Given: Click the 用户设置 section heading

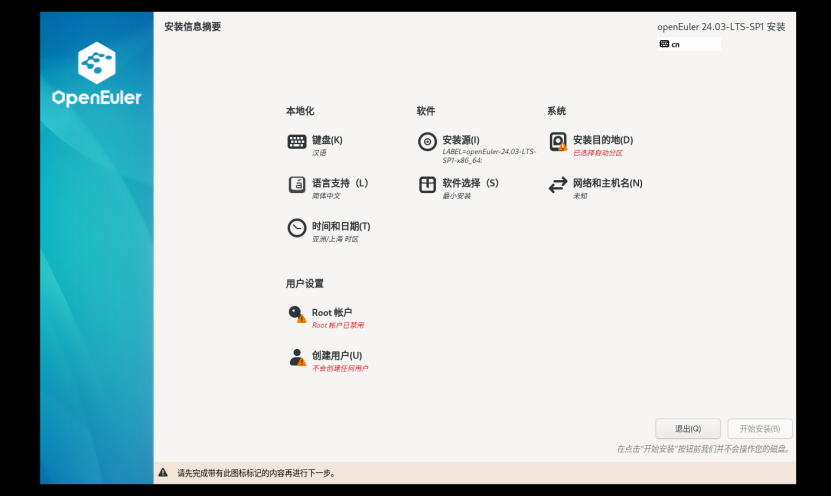Looking at the screenshot, I should point(305,284).
